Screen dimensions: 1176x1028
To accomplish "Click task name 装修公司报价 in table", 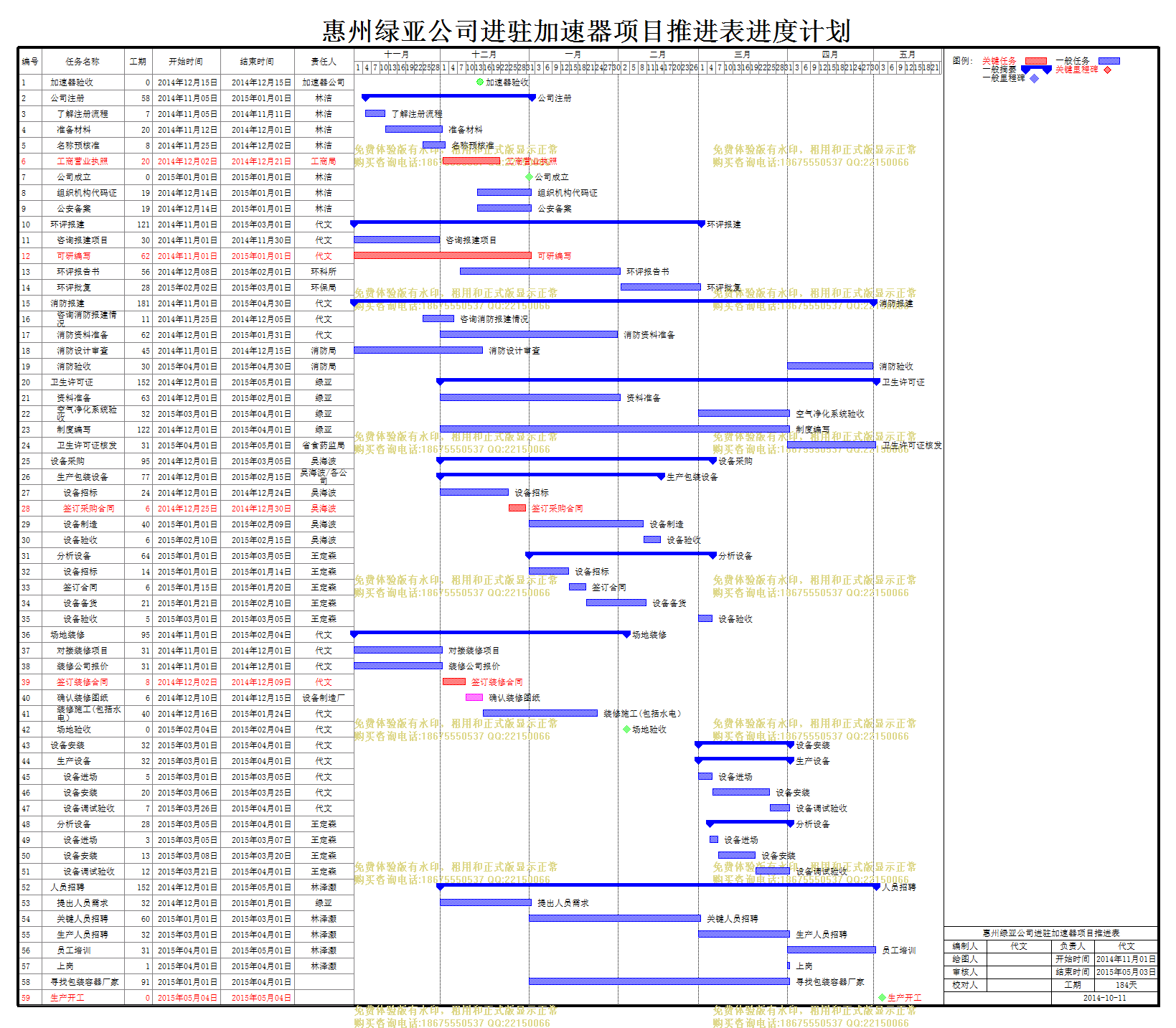I will [83, 666].
